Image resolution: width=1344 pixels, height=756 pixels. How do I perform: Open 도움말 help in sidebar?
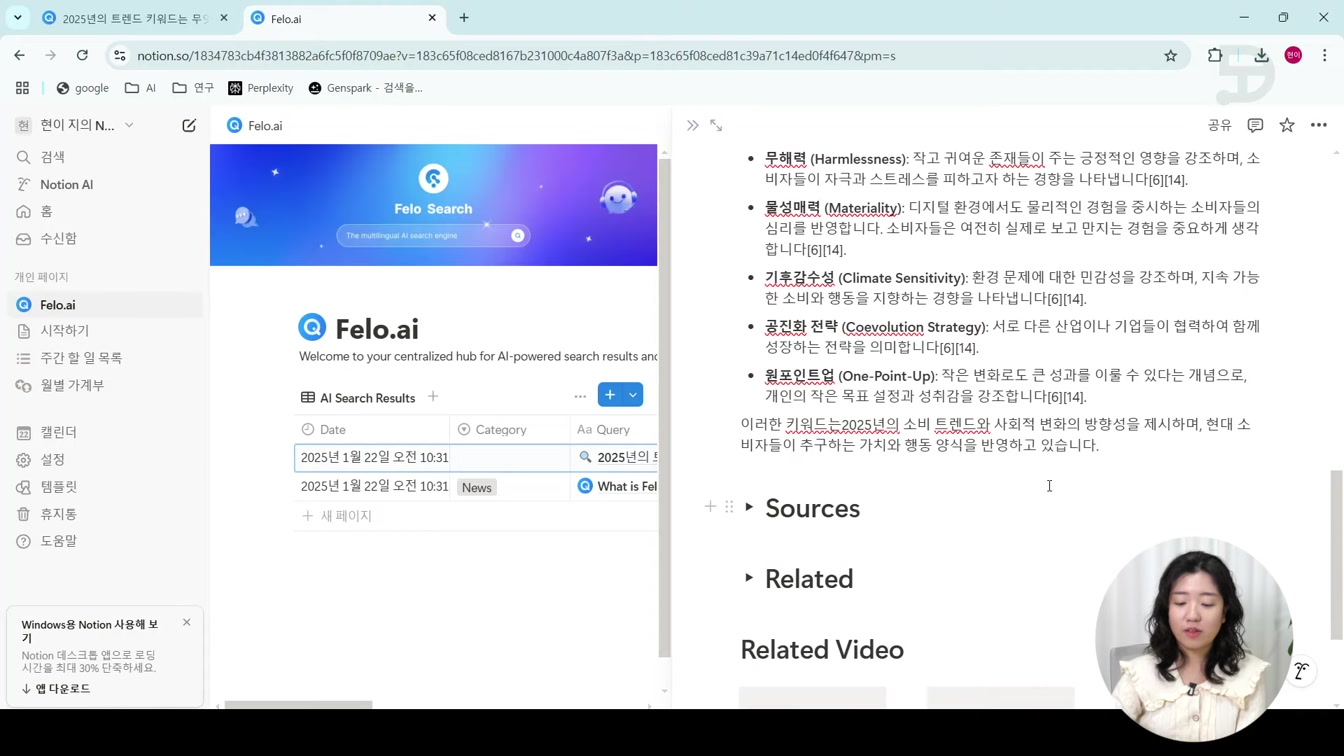click(58, 540)
